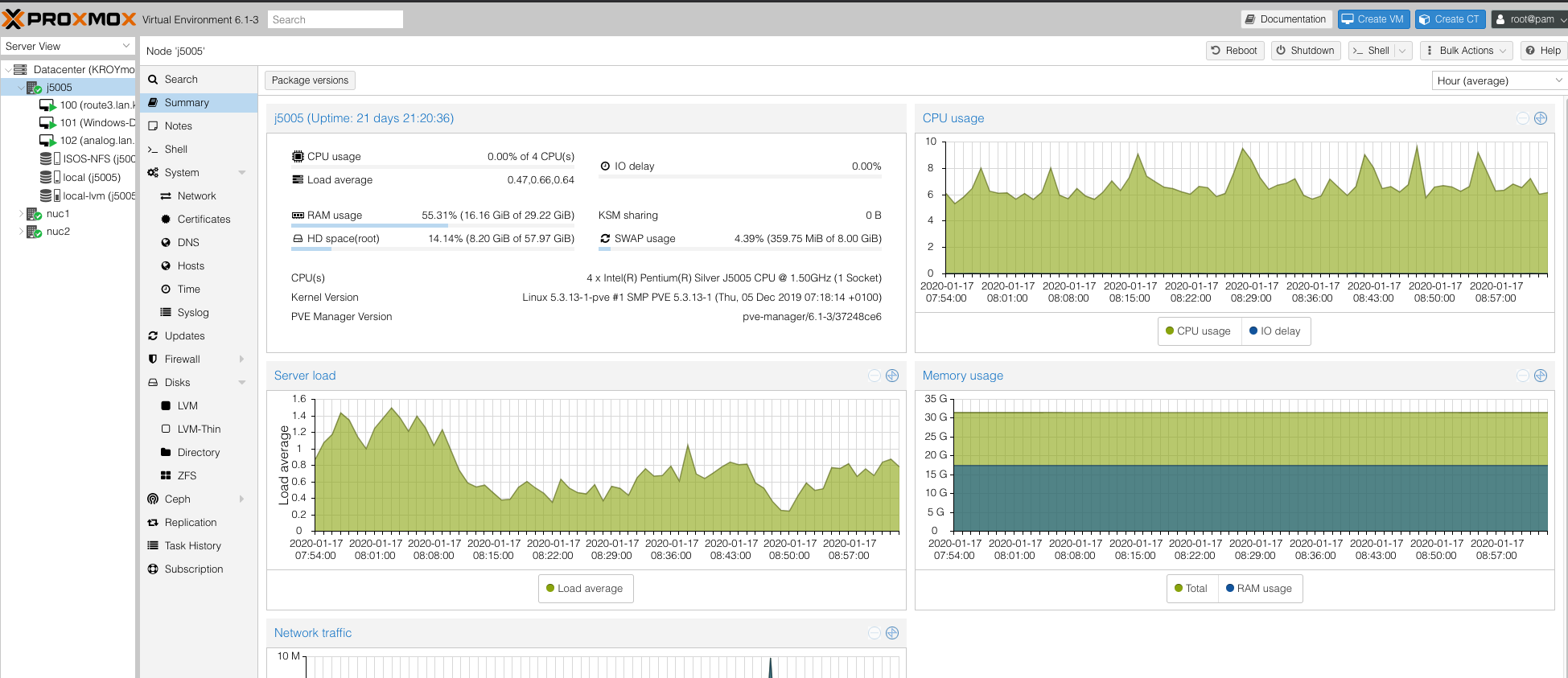Open local-lvm storage entry
The image size is (1568, 678).
(87, 196)
